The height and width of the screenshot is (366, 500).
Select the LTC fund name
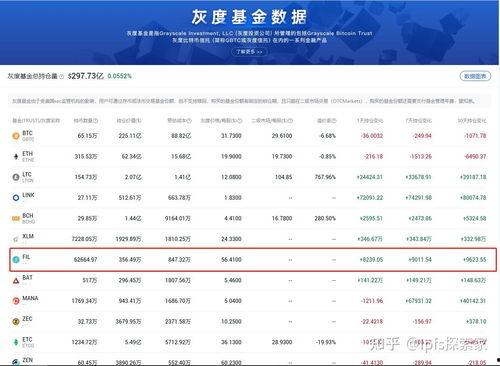[x=27, y=174]
